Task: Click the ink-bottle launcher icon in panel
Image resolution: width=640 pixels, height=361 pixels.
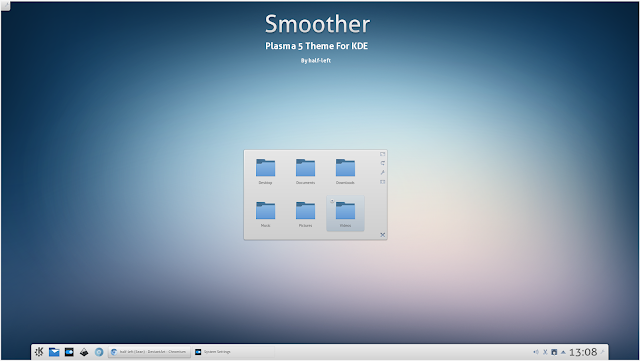Action: click(x=84, y=352)
